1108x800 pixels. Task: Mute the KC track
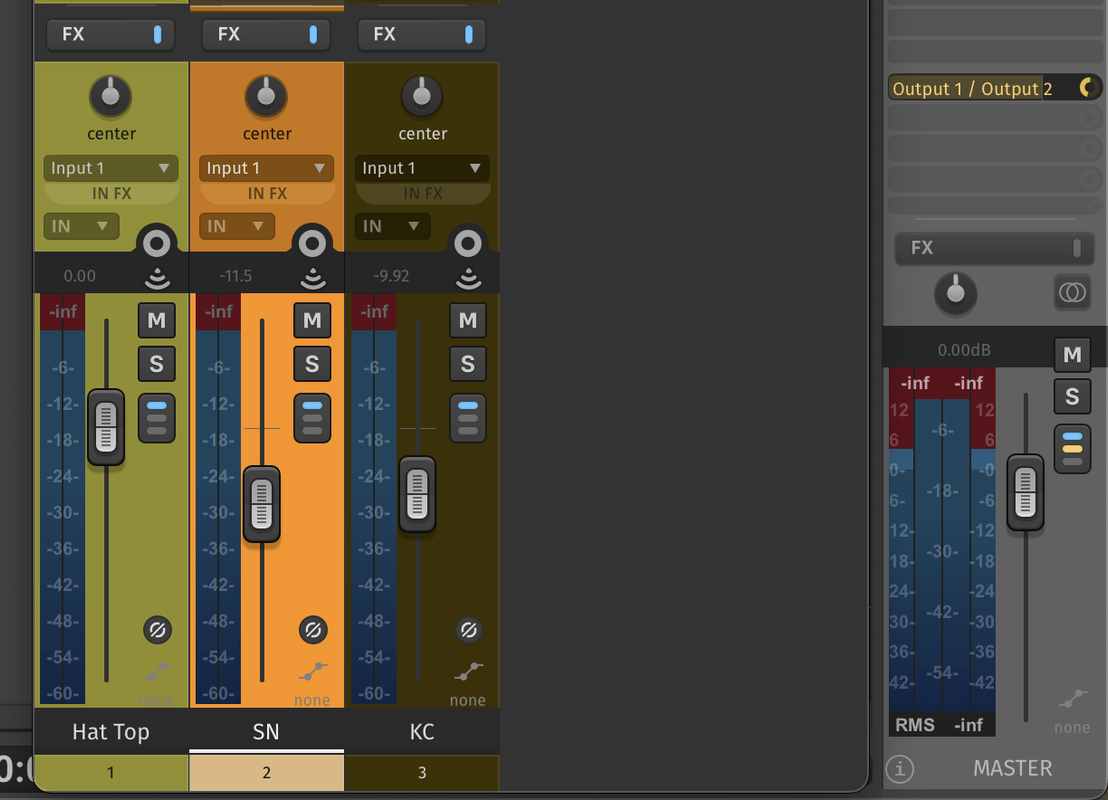tap(468, 320)
